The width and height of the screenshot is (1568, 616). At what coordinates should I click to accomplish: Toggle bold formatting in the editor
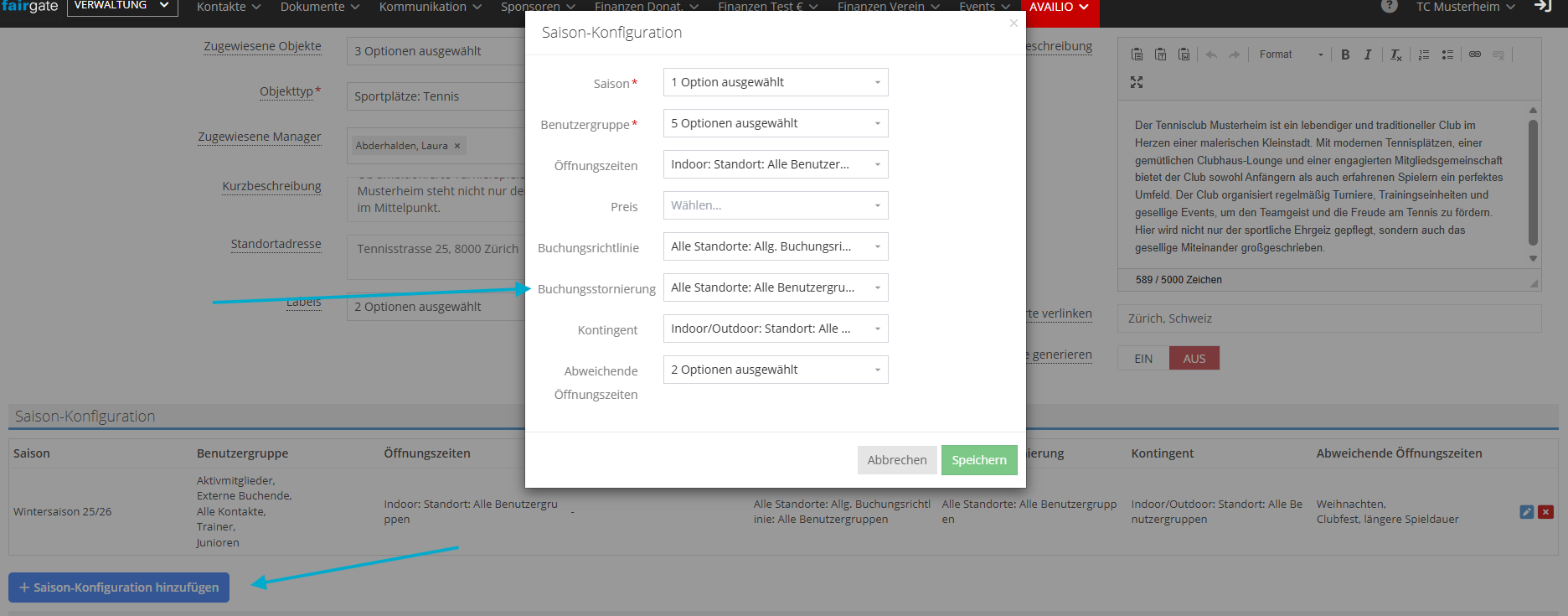pyautogui.click(x=1345, y=54)
